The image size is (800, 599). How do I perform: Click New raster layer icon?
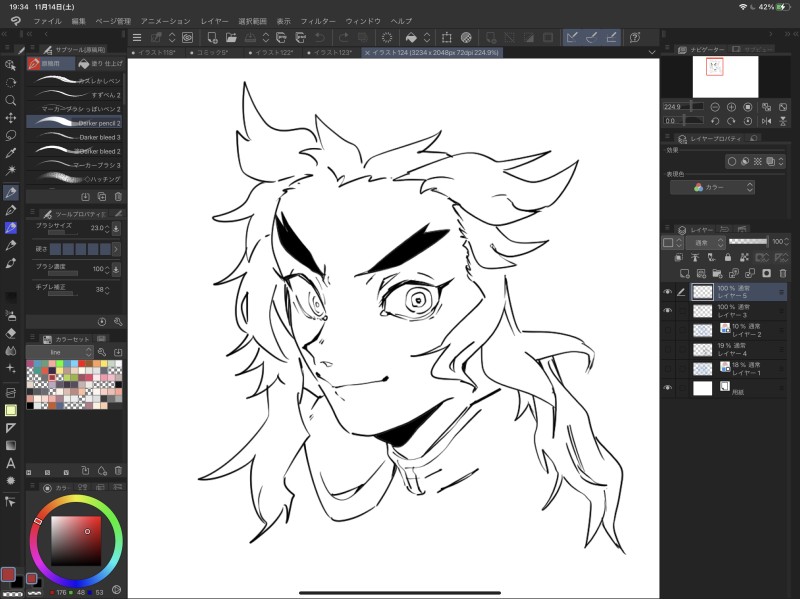[685, 273]
